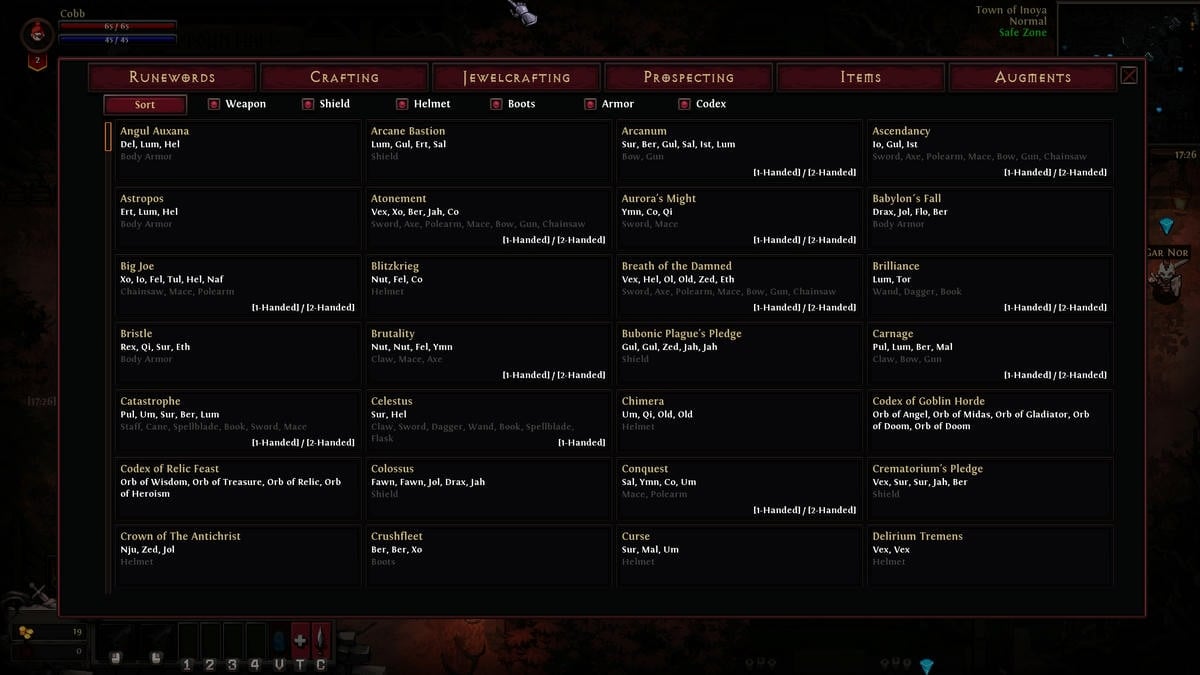Toggle the Weapon filter checkbox
Screen dimensions: 1200x675
tap(214, 104)
